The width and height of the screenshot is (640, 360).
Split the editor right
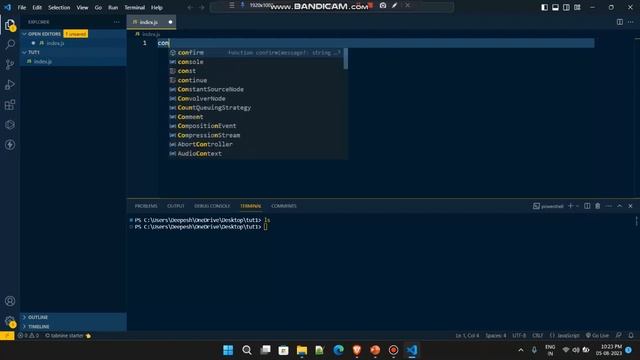click(620, 22)
